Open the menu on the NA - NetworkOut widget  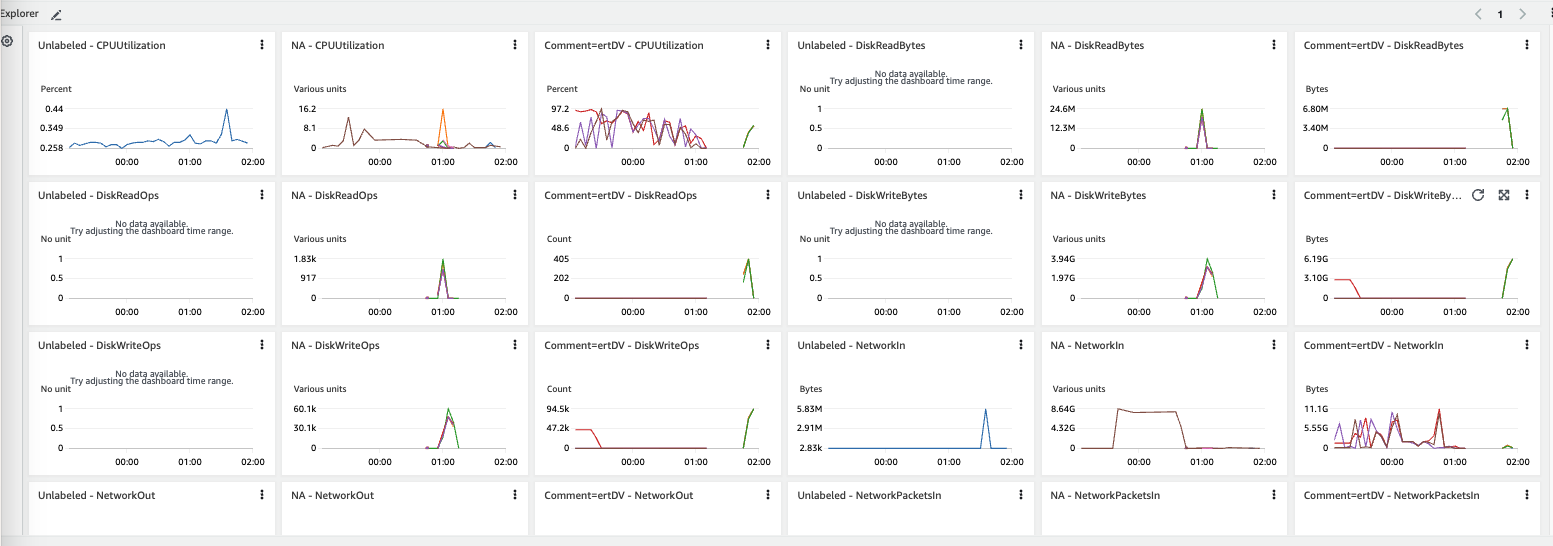515,495
